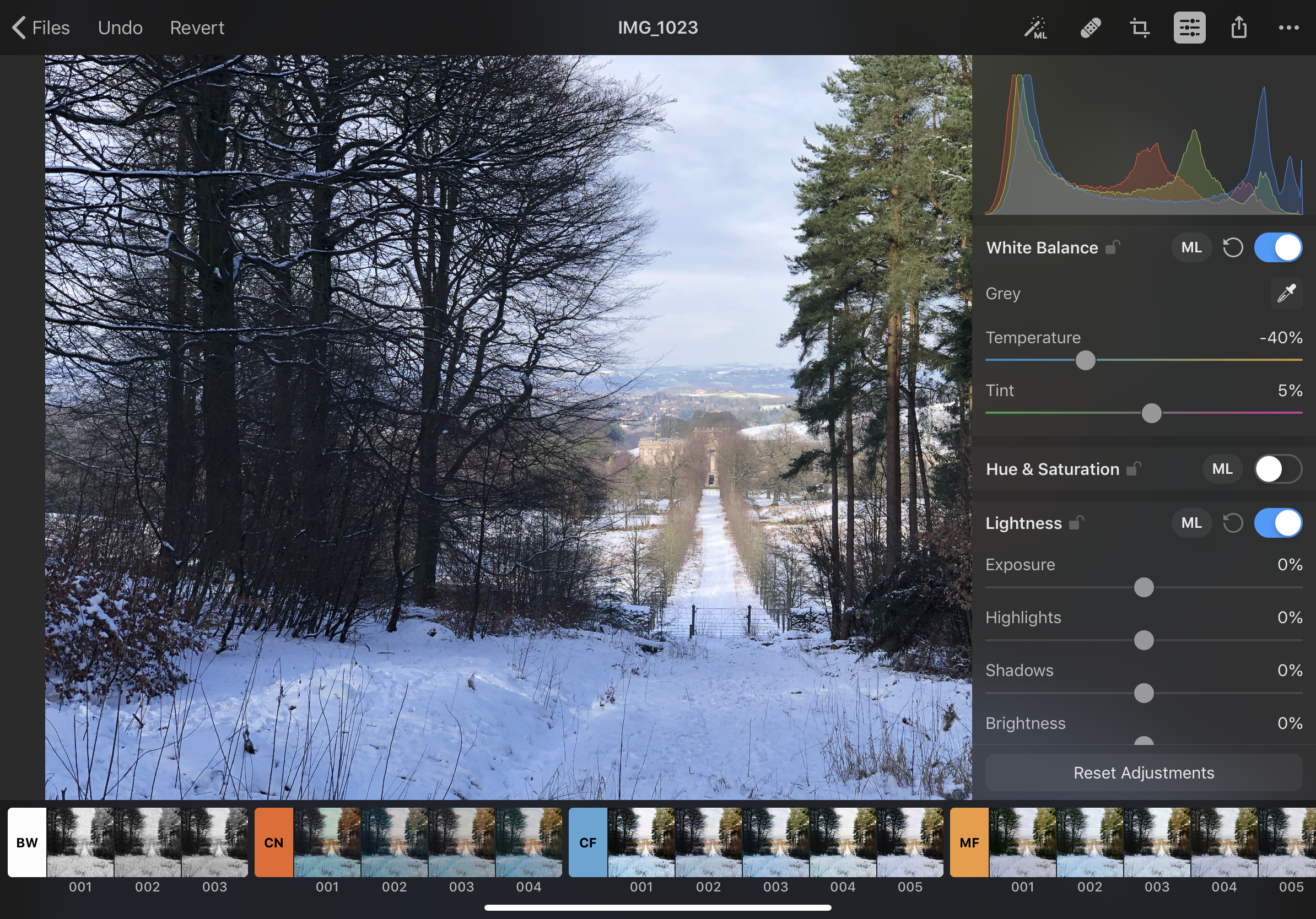This screenshot has width=1316, height=919.
Task: Apply ML to White Balance
Action: point(1191,247)
